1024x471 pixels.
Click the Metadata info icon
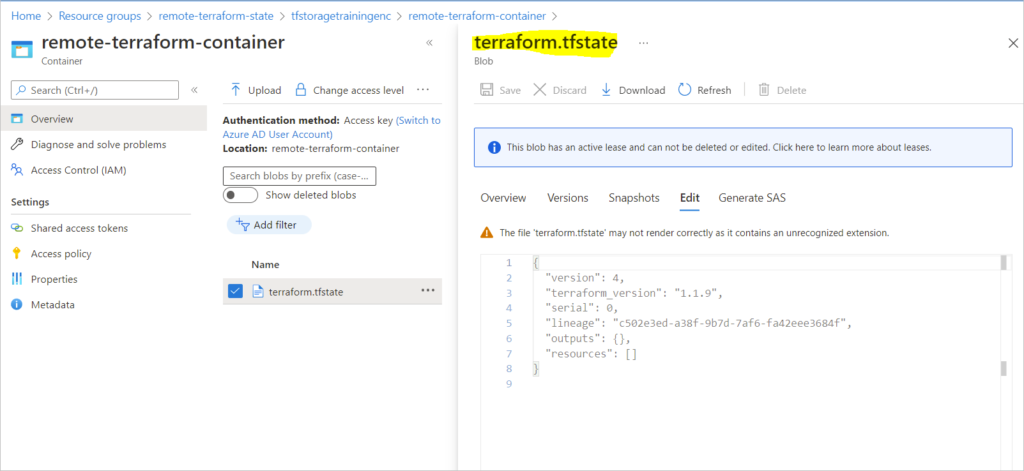(x=17, y=304)
